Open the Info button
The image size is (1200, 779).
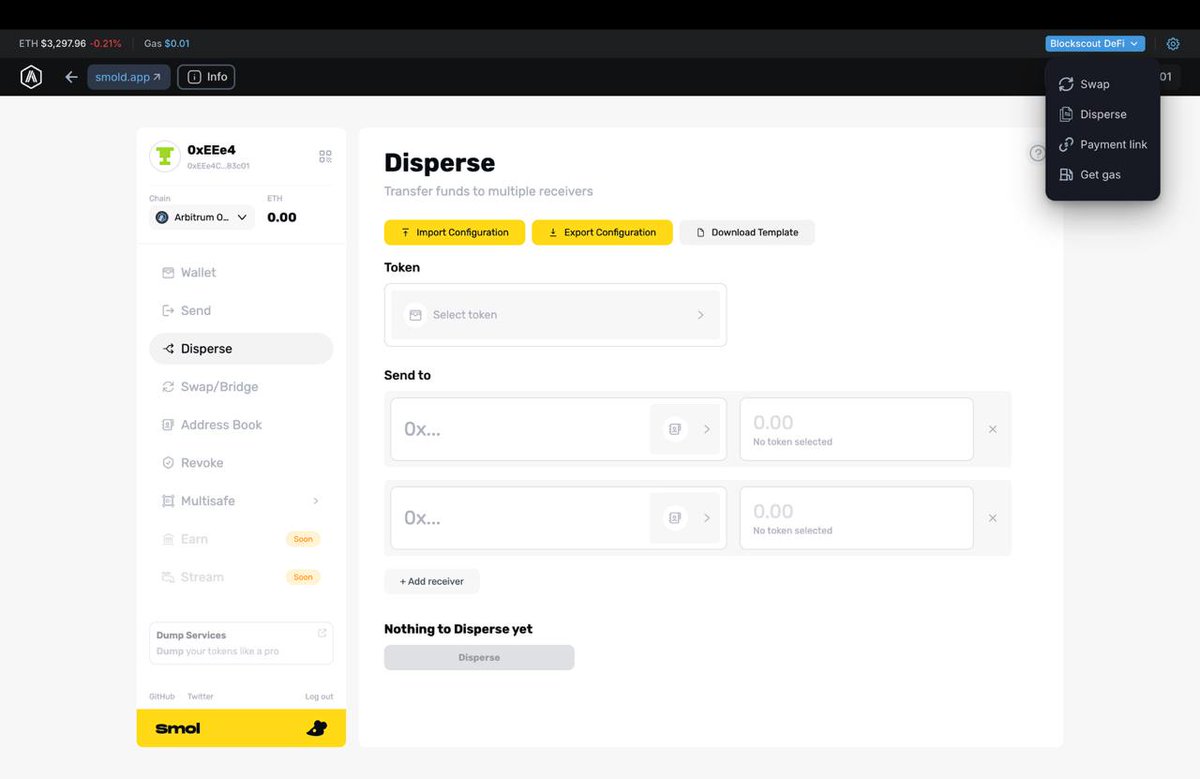[x=206, y=77]
